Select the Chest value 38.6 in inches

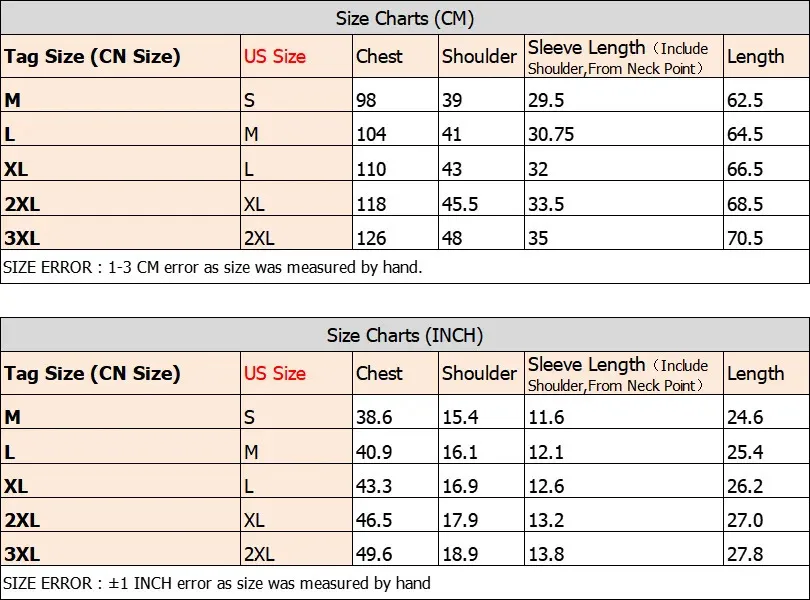click(374, 417)
